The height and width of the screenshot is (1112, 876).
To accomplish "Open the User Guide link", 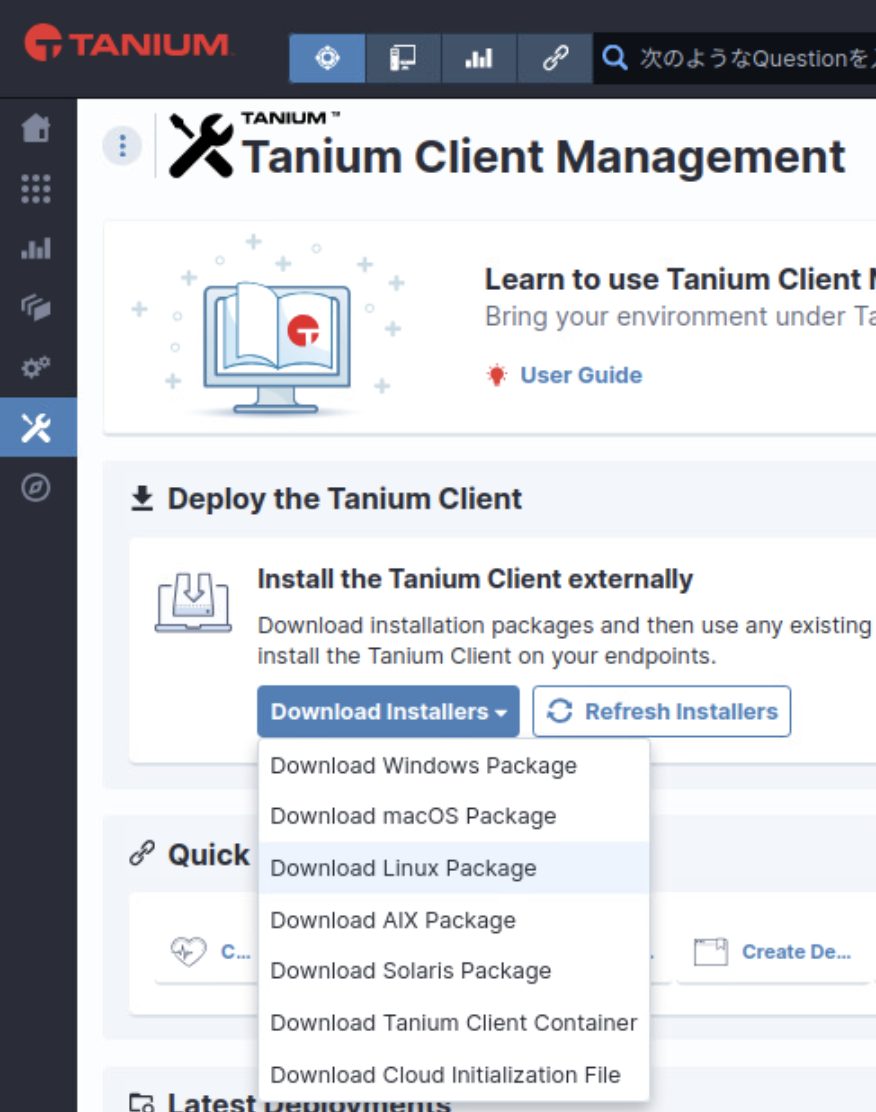I will coord(581,375).
